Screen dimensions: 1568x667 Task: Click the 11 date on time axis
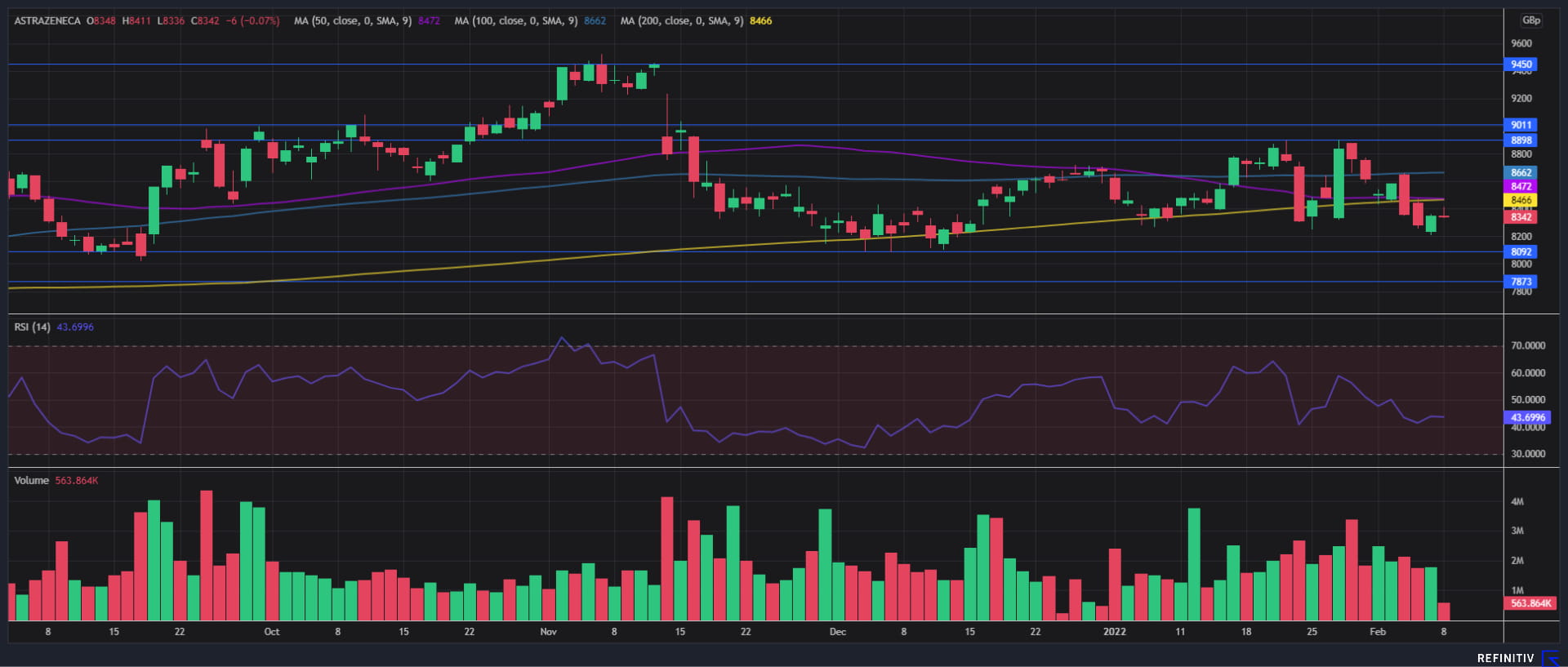pyautogui.click(x=1180, y=632)
